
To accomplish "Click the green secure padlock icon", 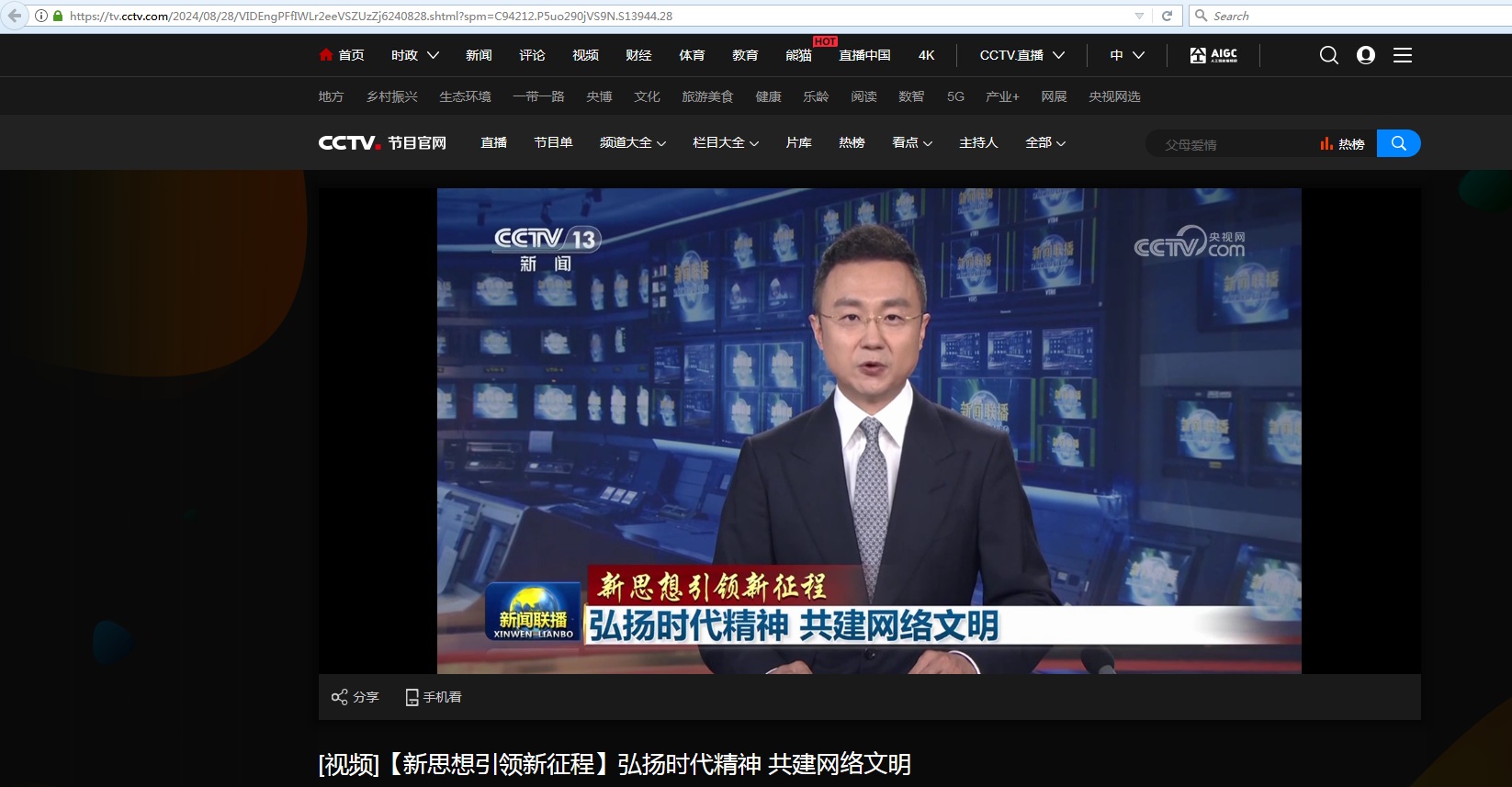I will pyautogui.click(x=58, y=16).
